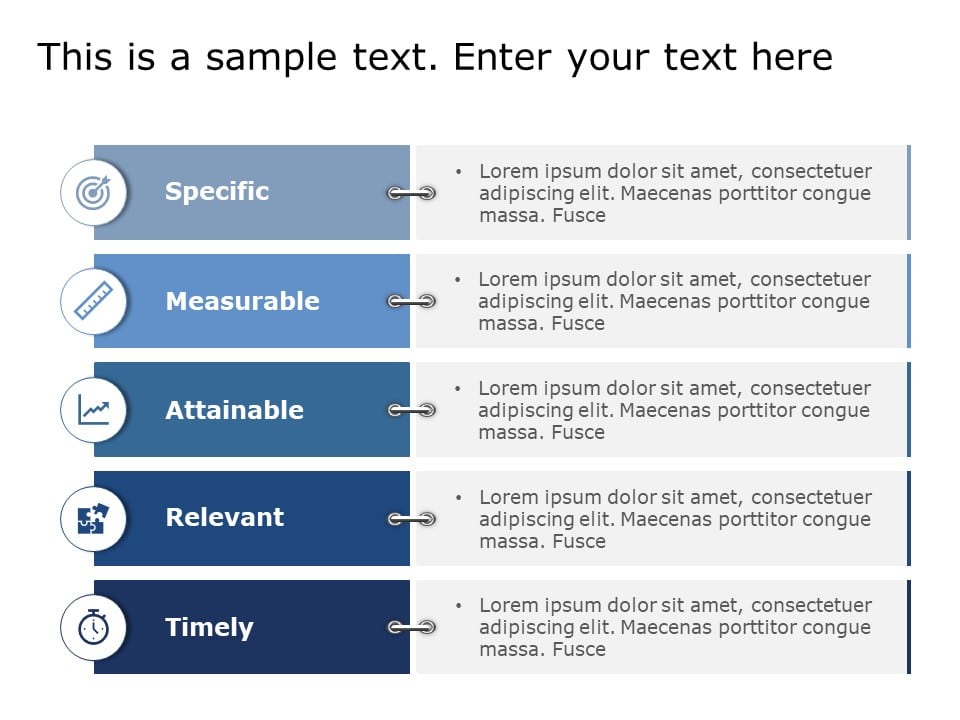Select the Attainable heading label
This screenshot has width=960, height=720.
234,410
